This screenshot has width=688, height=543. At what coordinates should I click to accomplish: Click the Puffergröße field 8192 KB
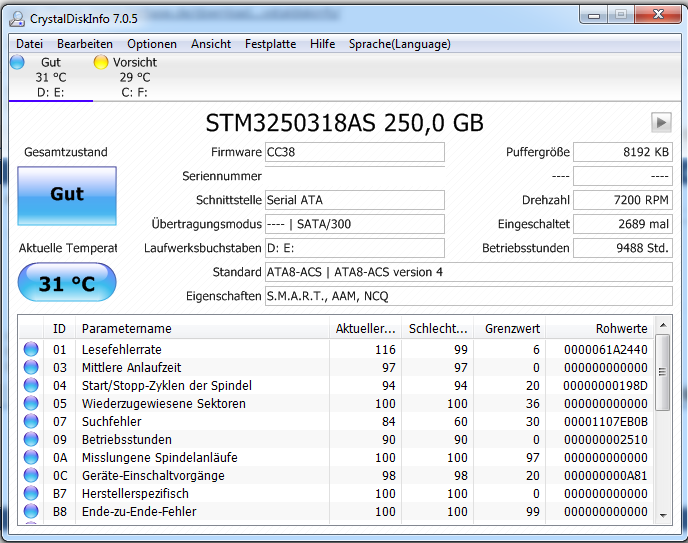pos(623,152)
